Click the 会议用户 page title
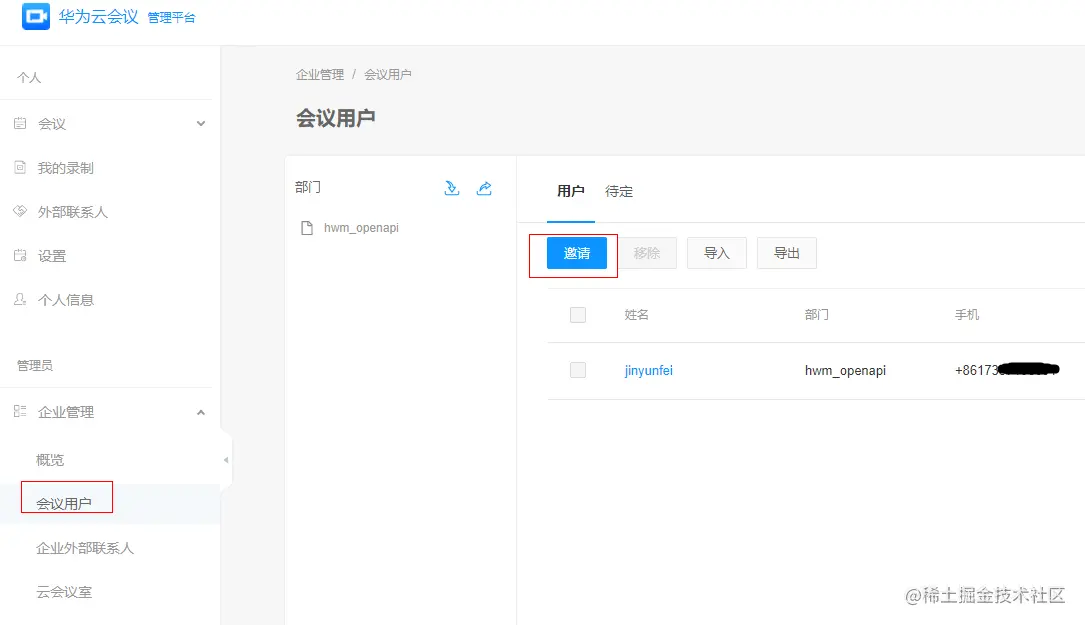 [336, 118]
